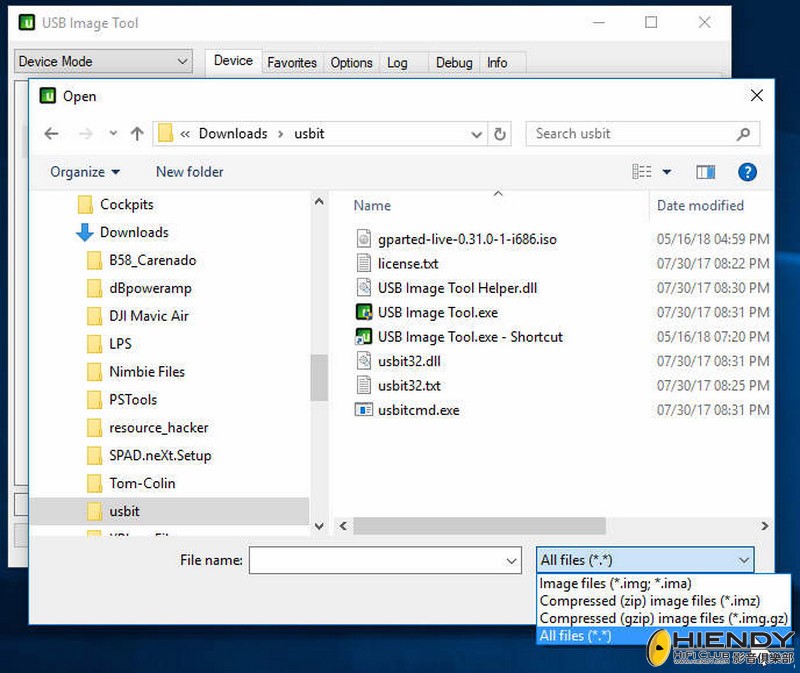This screenshot has height=673, width=800.
Task: Click the New folder button
Action: coord(189,172)
